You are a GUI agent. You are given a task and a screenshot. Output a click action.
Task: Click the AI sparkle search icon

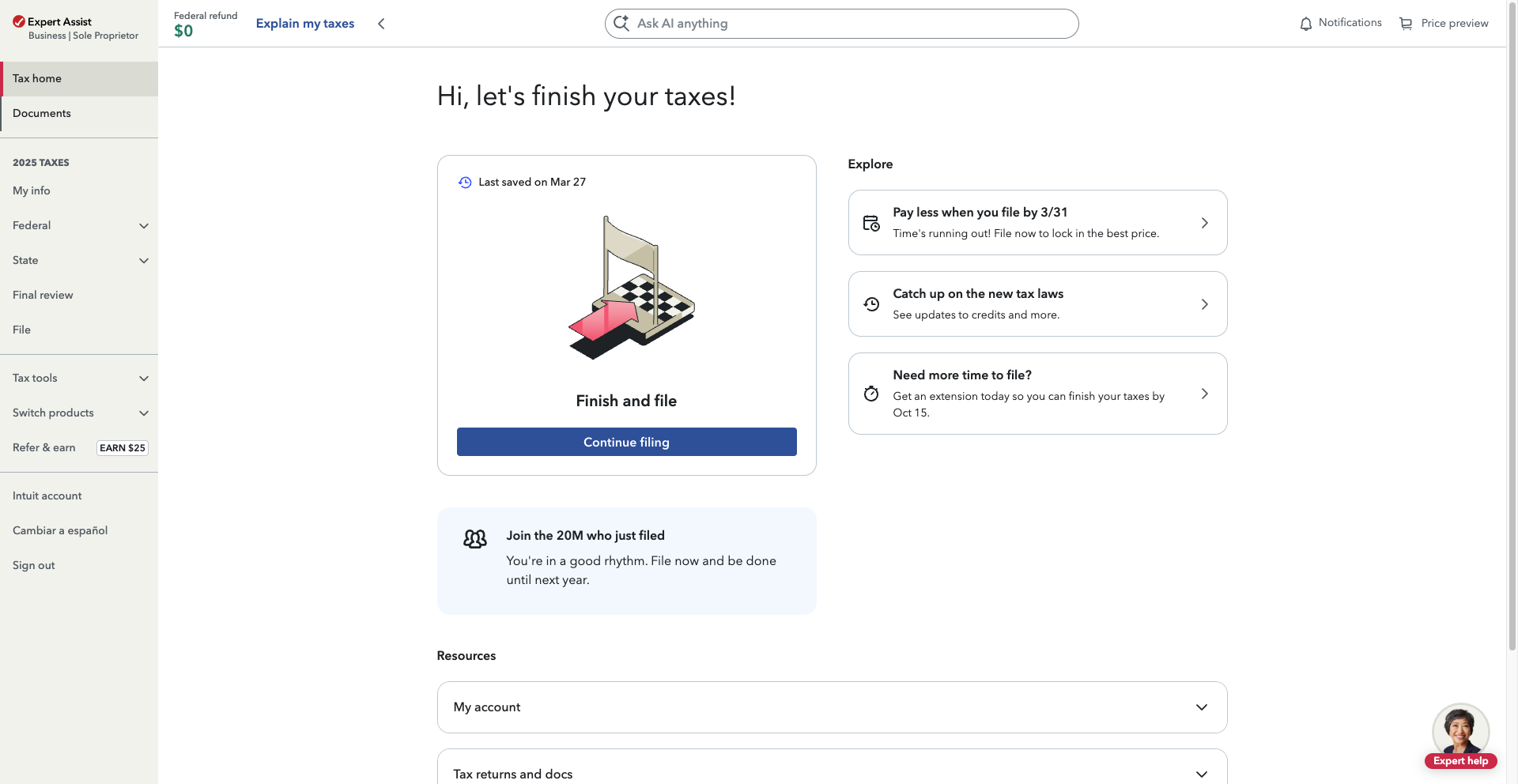pos(621,24)
